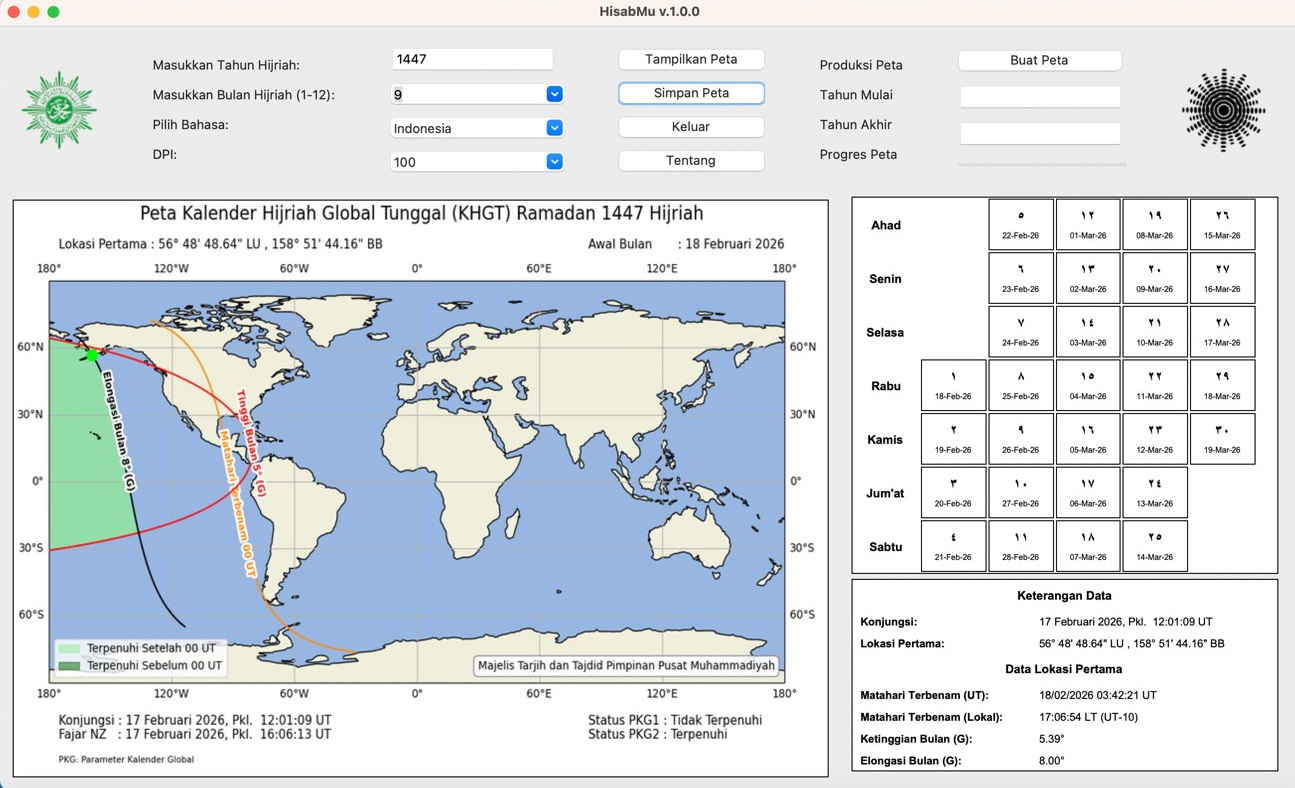The height and width of the screenshot is (788, 1295).
Task: Click the Keluar button to exit
Action: (691, 127)
